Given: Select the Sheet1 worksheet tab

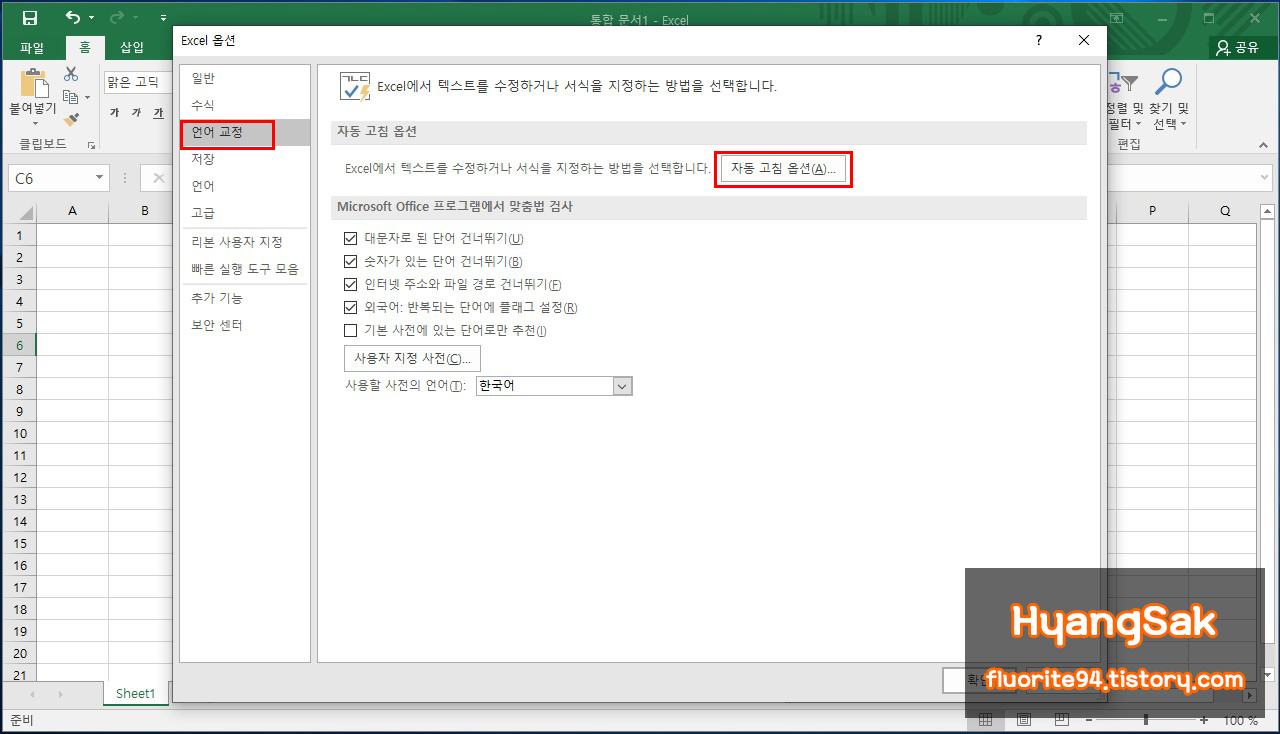Looking at the screenshot, I should click(x=135, y=693).
